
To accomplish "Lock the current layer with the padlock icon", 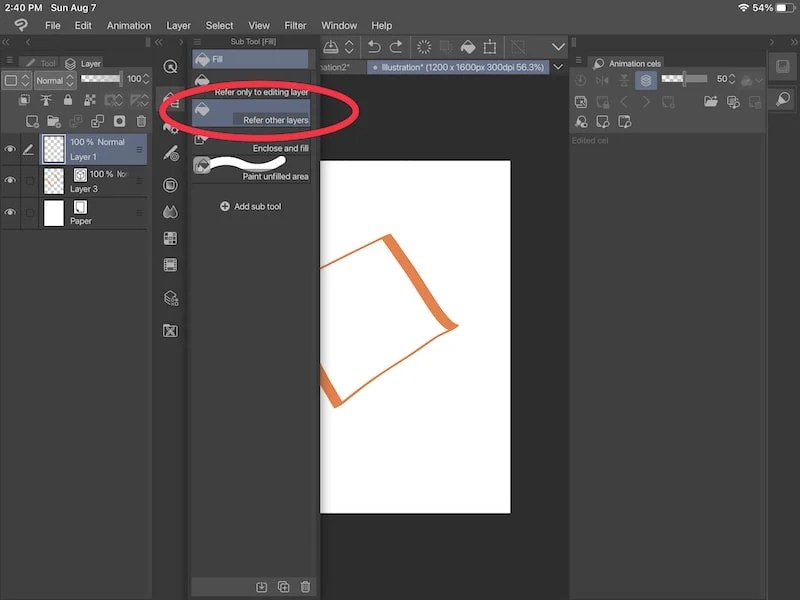I will click(x=68, y=101).
